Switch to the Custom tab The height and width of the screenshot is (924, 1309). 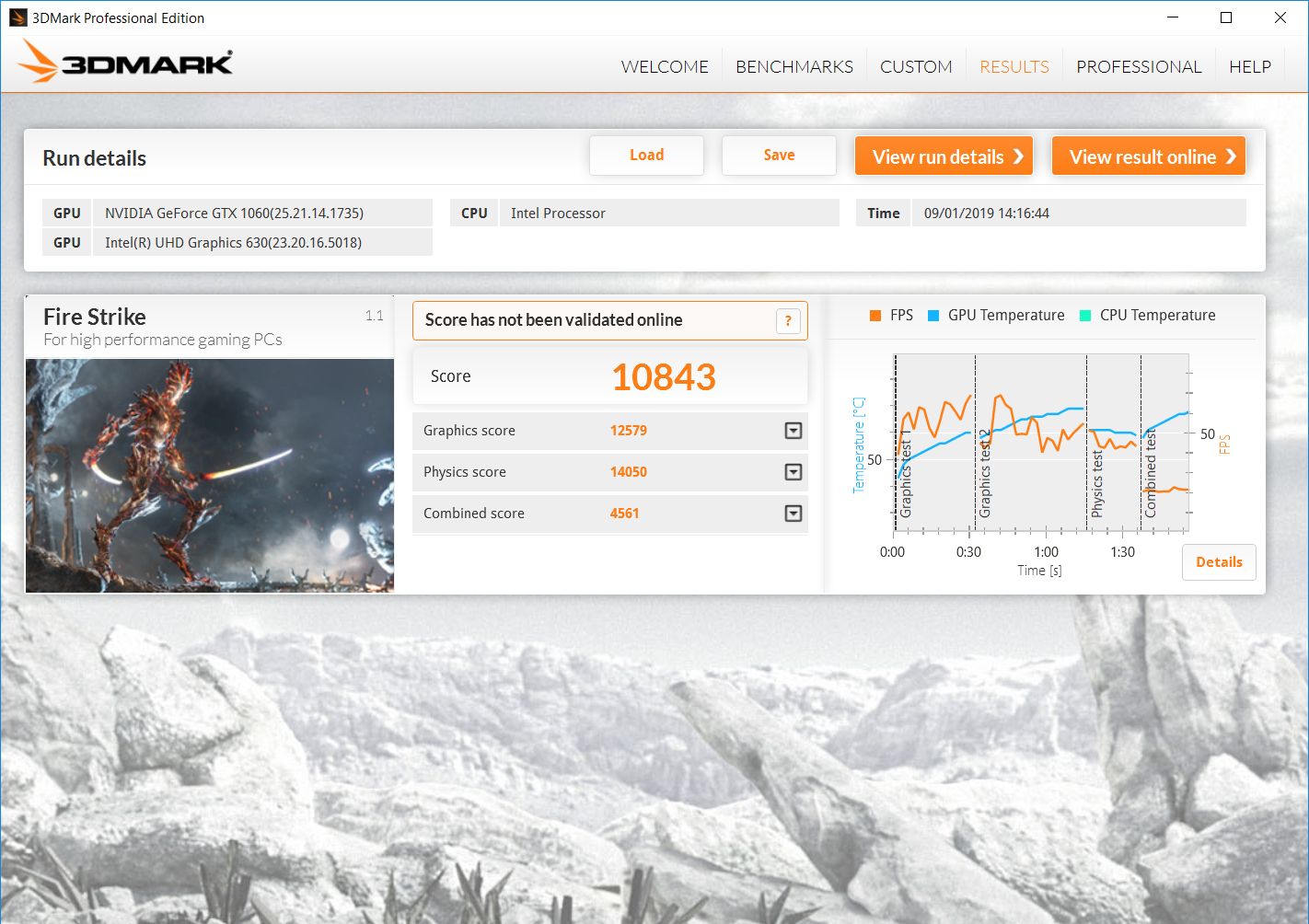[916, 67]
